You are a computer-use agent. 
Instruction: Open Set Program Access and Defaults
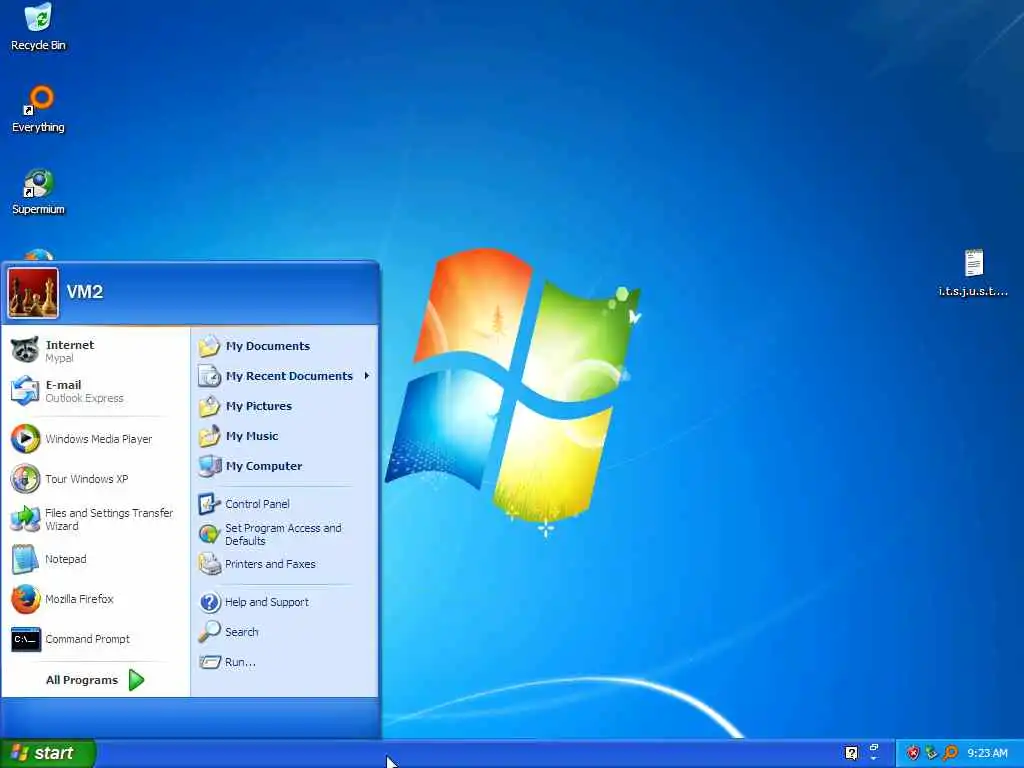285,534
